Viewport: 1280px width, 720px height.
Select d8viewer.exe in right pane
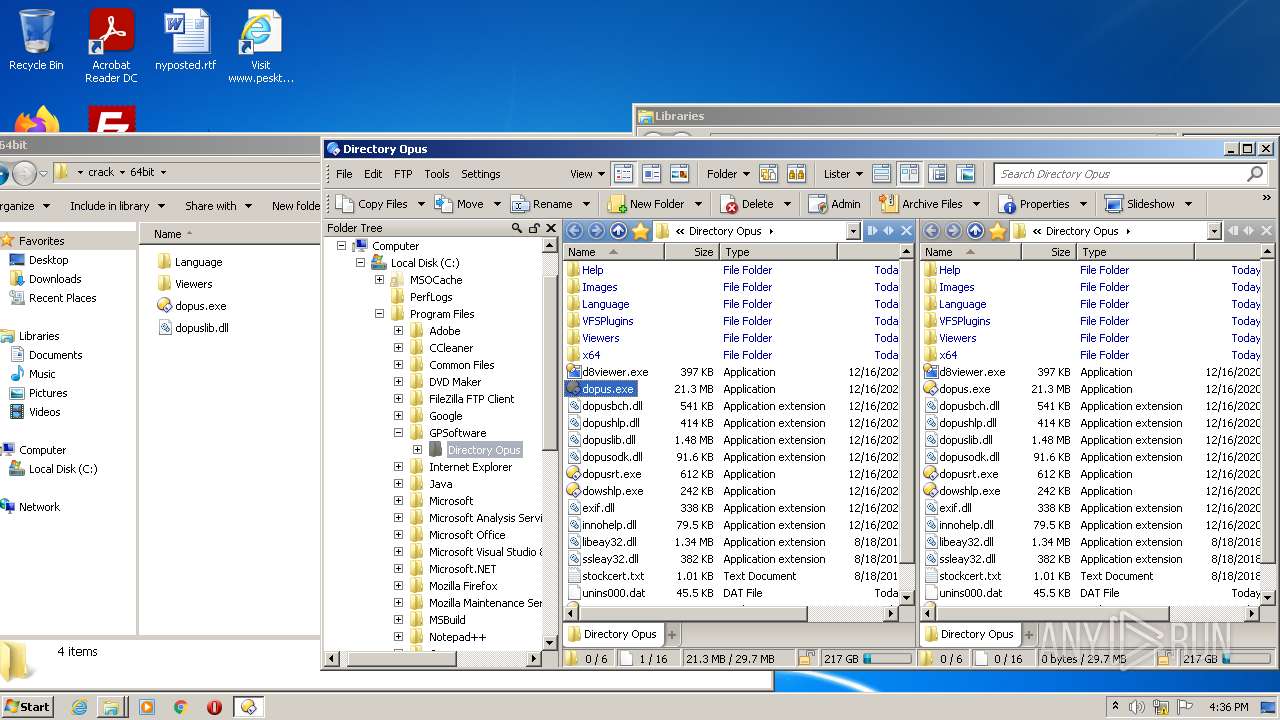point(972,372)
